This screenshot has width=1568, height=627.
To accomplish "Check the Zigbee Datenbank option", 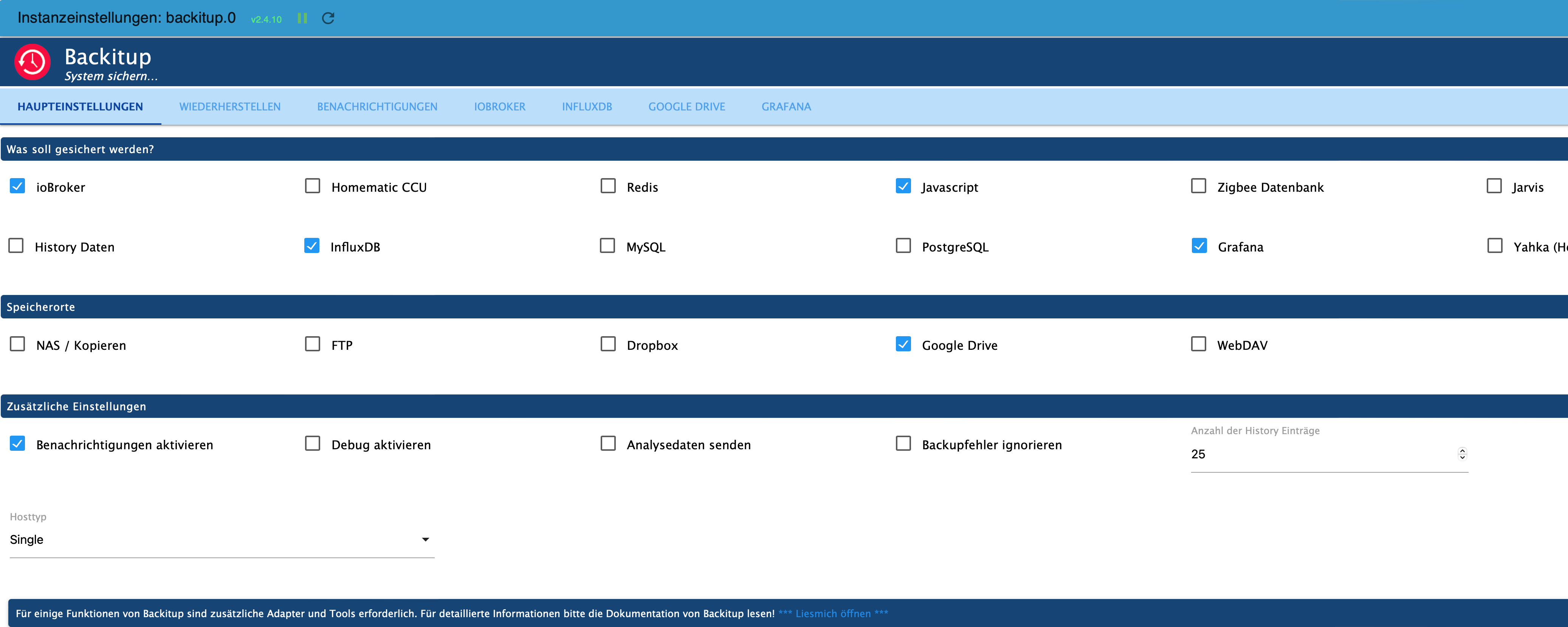I will coord(1199,186).
